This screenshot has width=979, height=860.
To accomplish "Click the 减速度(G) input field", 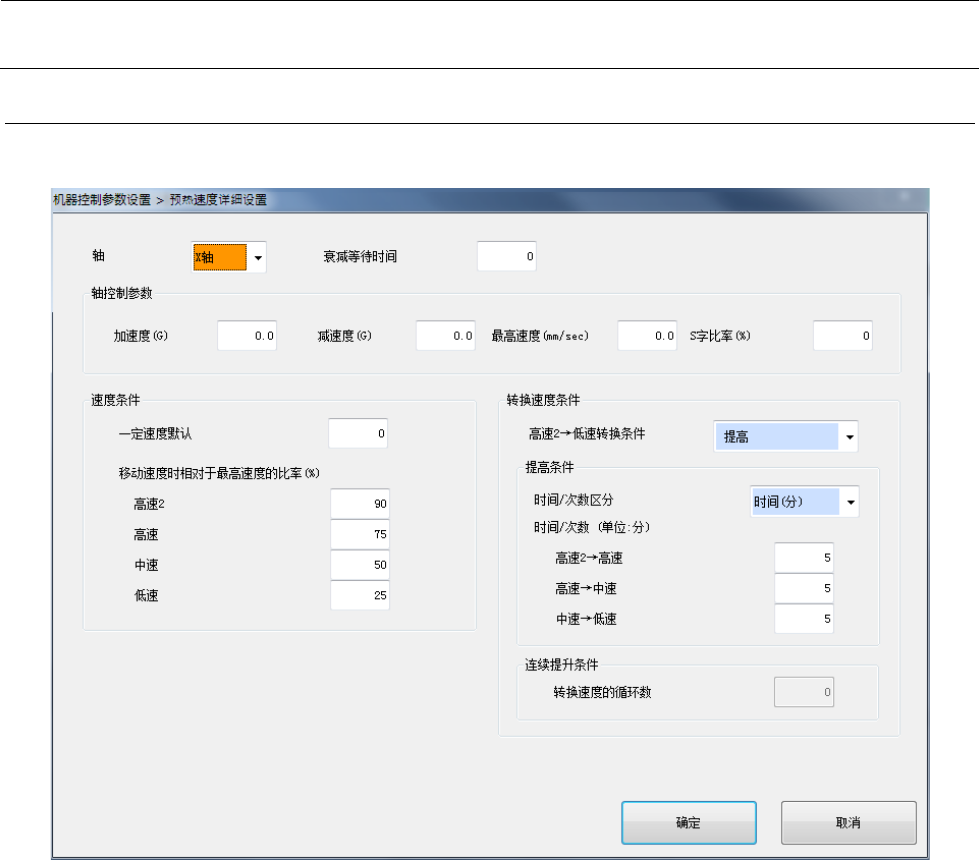I will point(446,335).
